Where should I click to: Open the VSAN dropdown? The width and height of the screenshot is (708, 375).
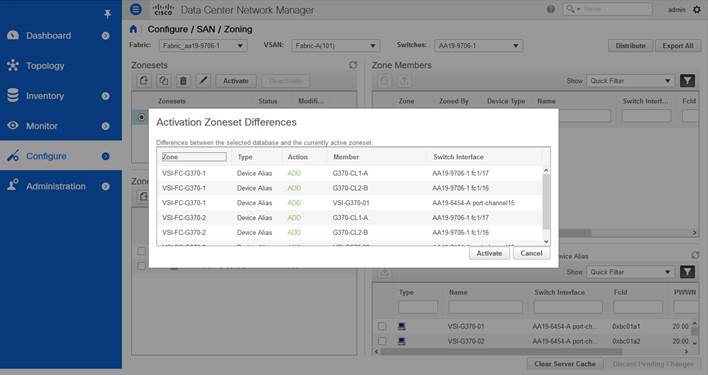point(335,46)
